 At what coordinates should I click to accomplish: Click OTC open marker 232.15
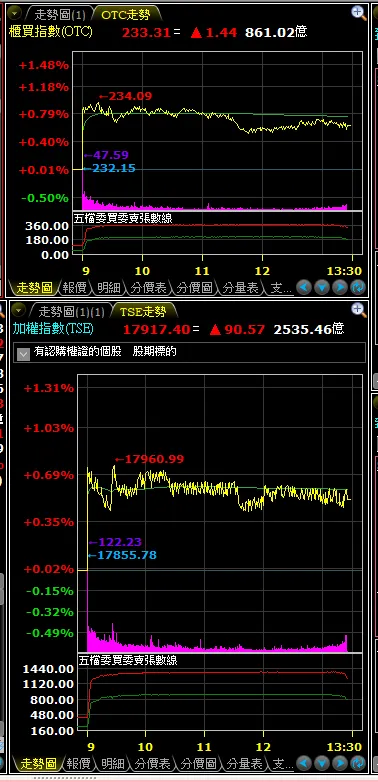(109, 169)
